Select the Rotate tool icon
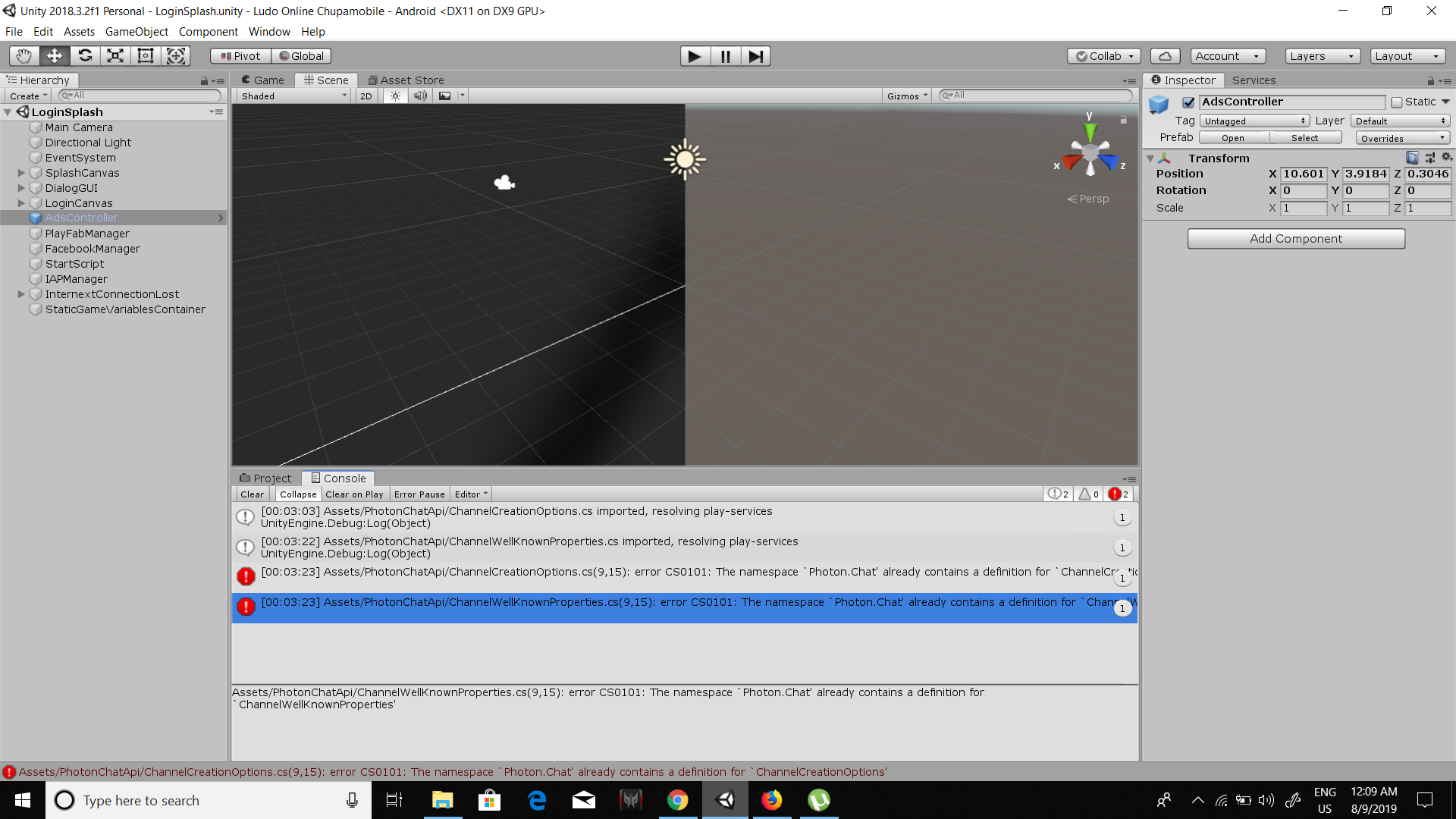This screenshot has height=819, width=1456. point(85,55)
